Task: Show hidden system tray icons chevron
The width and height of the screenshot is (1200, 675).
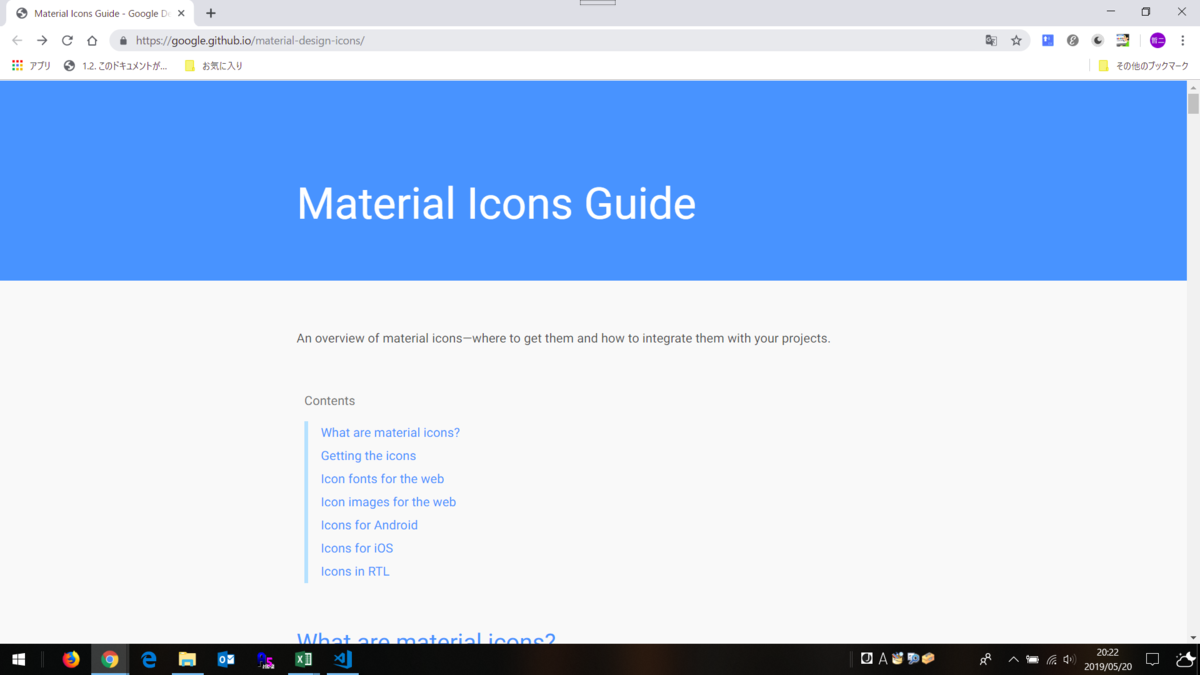Action: pos(1013,659)
